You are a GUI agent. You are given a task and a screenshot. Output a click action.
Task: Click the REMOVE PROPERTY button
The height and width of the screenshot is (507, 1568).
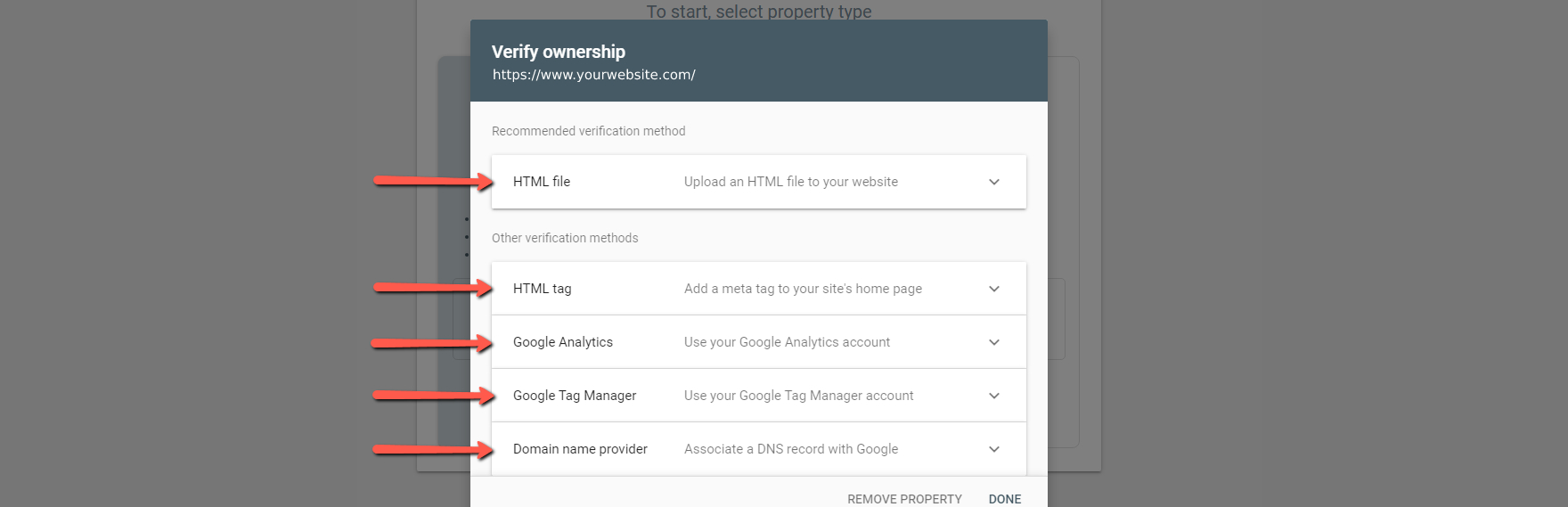(x=904, y=499)
